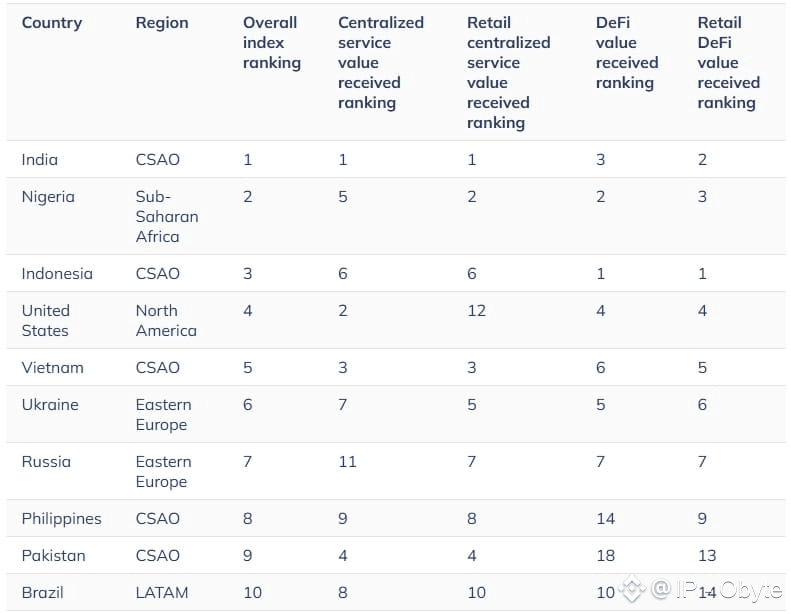Select the Nigeria country cell

click(x=48, y=196)
